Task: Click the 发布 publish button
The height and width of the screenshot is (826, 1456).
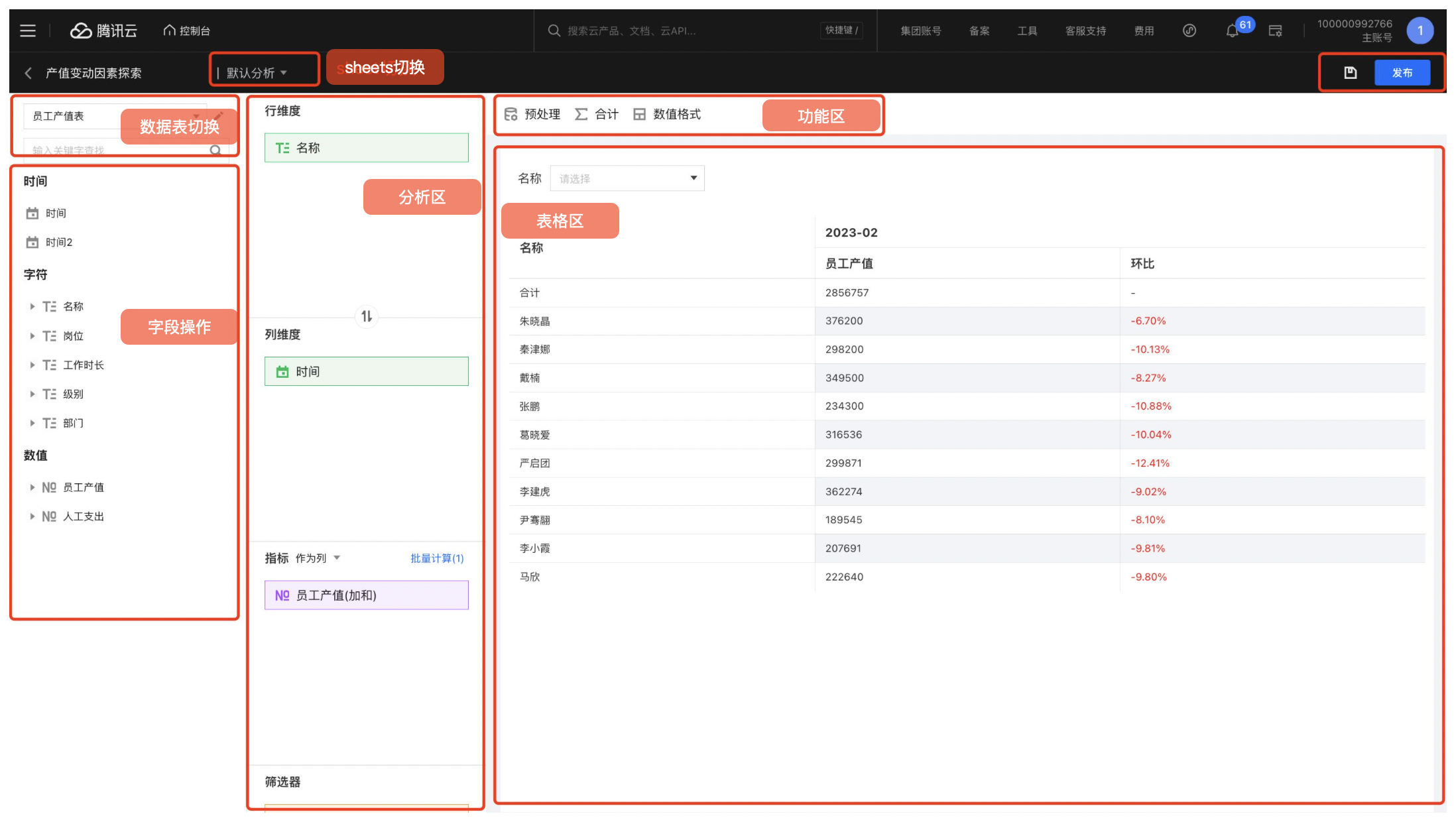Action: click(x=1402, y=73)
